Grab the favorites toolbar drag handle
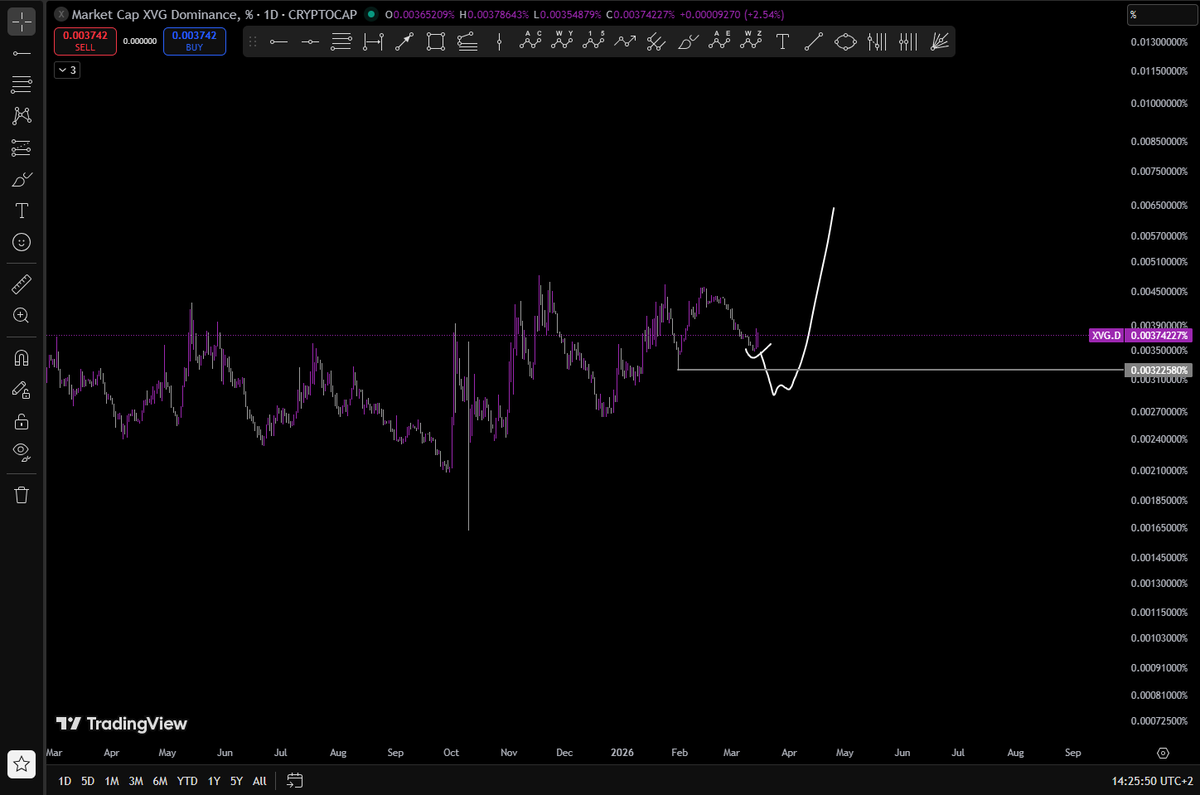 click(253, 42)
